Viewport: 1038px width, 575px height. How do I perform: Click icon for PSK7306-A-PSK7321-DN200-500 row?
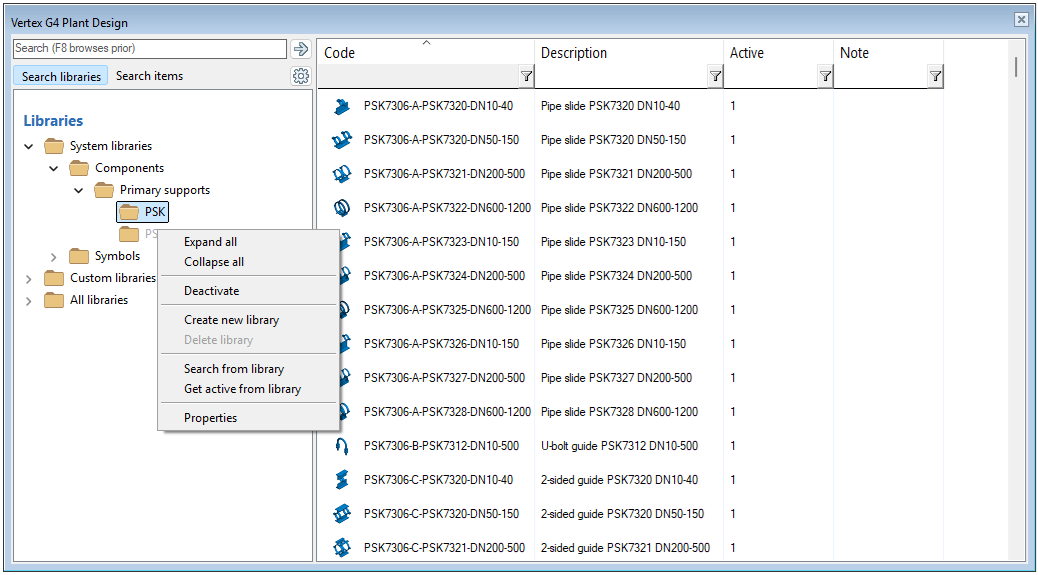[342, 174]
